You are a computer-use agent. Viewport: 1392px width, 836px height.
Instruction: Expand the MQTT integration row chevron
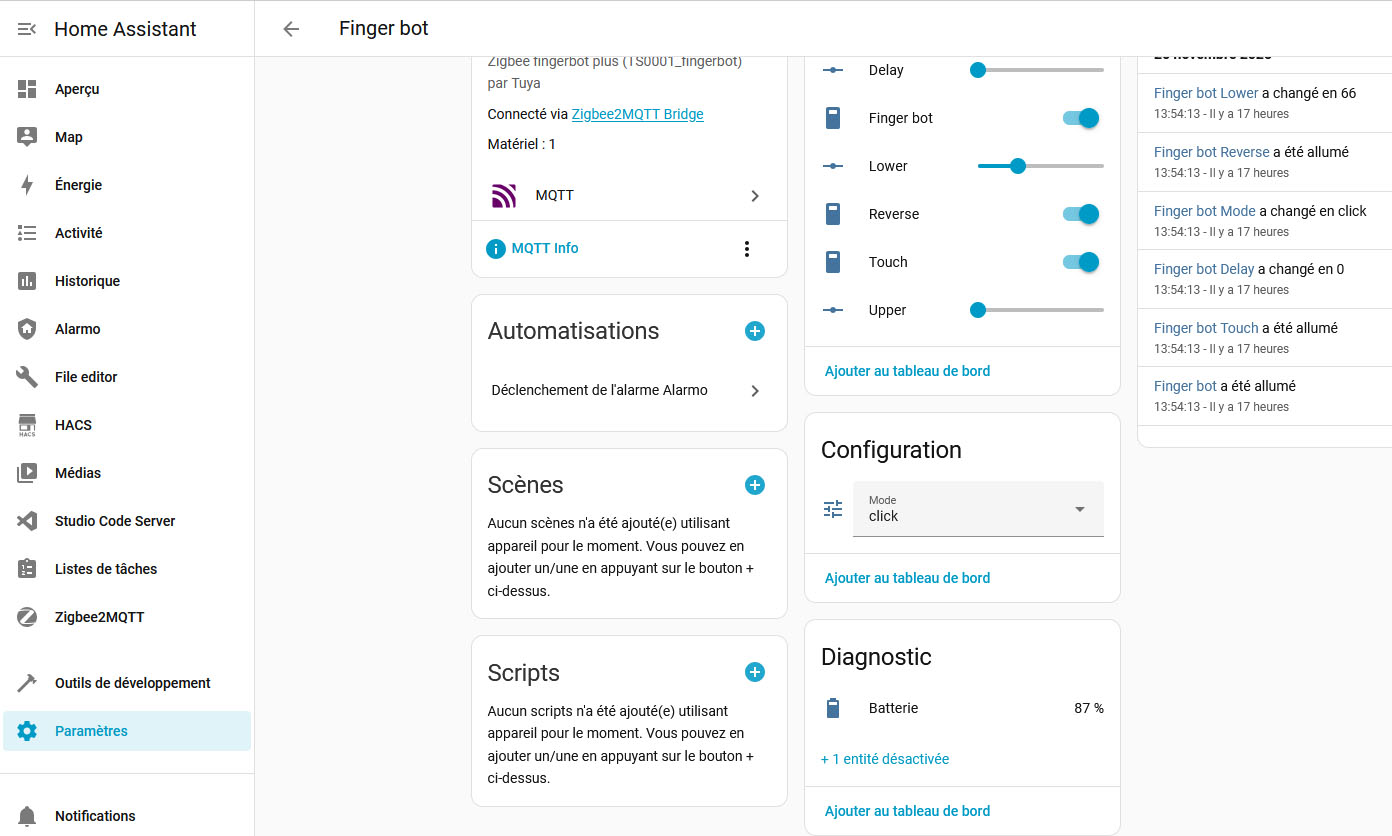pos(755,196)
